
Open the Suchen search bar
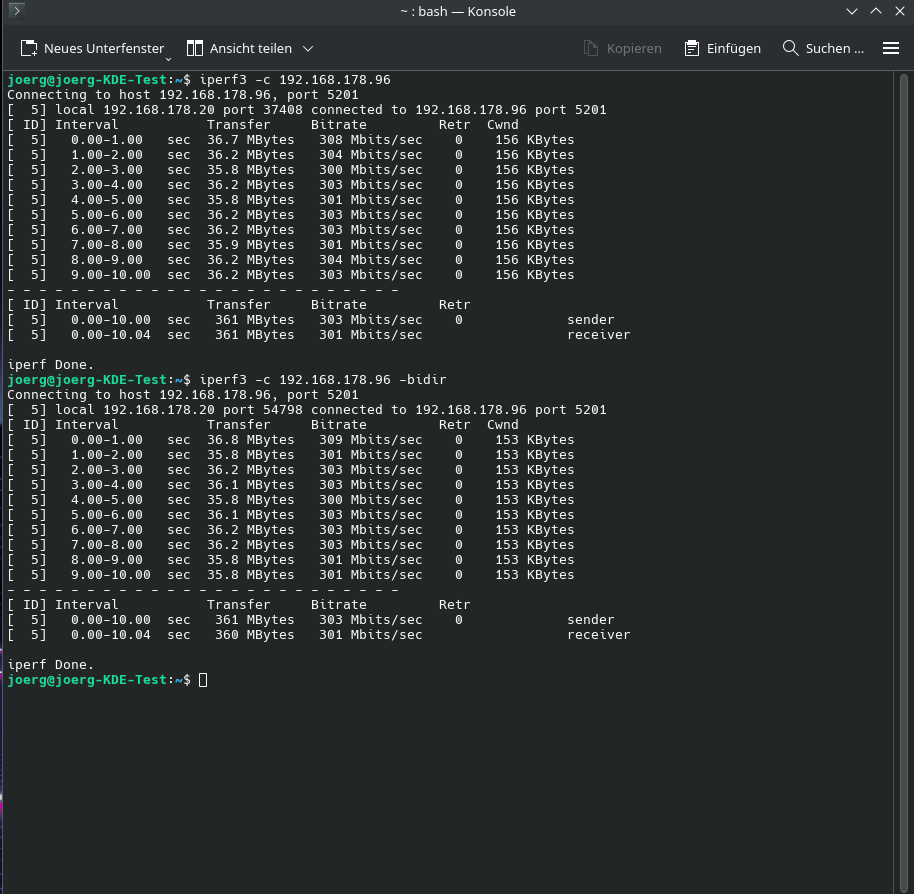pos(823,47)
